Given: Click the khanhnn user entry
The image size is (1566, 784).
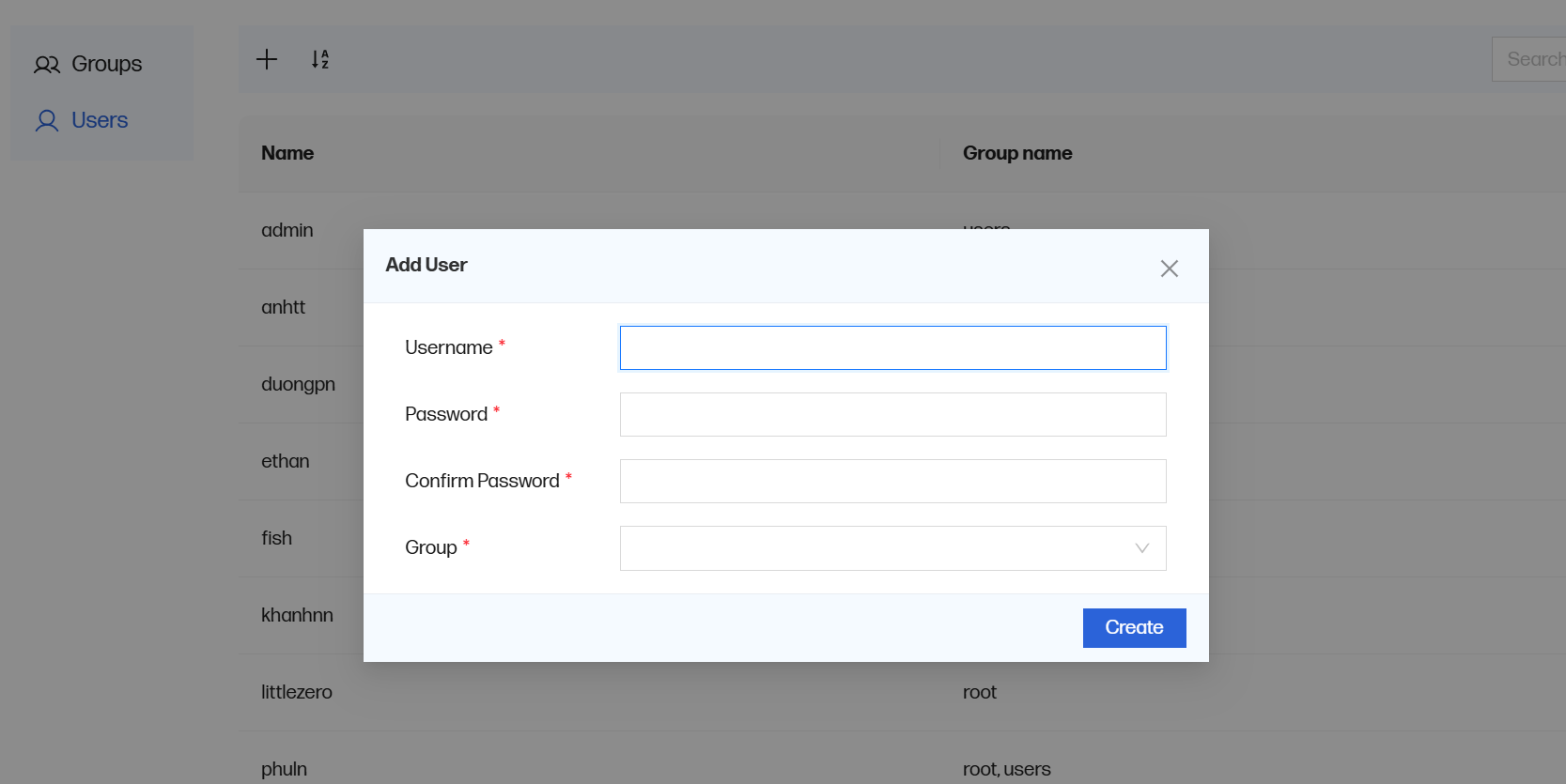Looking at the screenshot, I should tap(297, 615).
